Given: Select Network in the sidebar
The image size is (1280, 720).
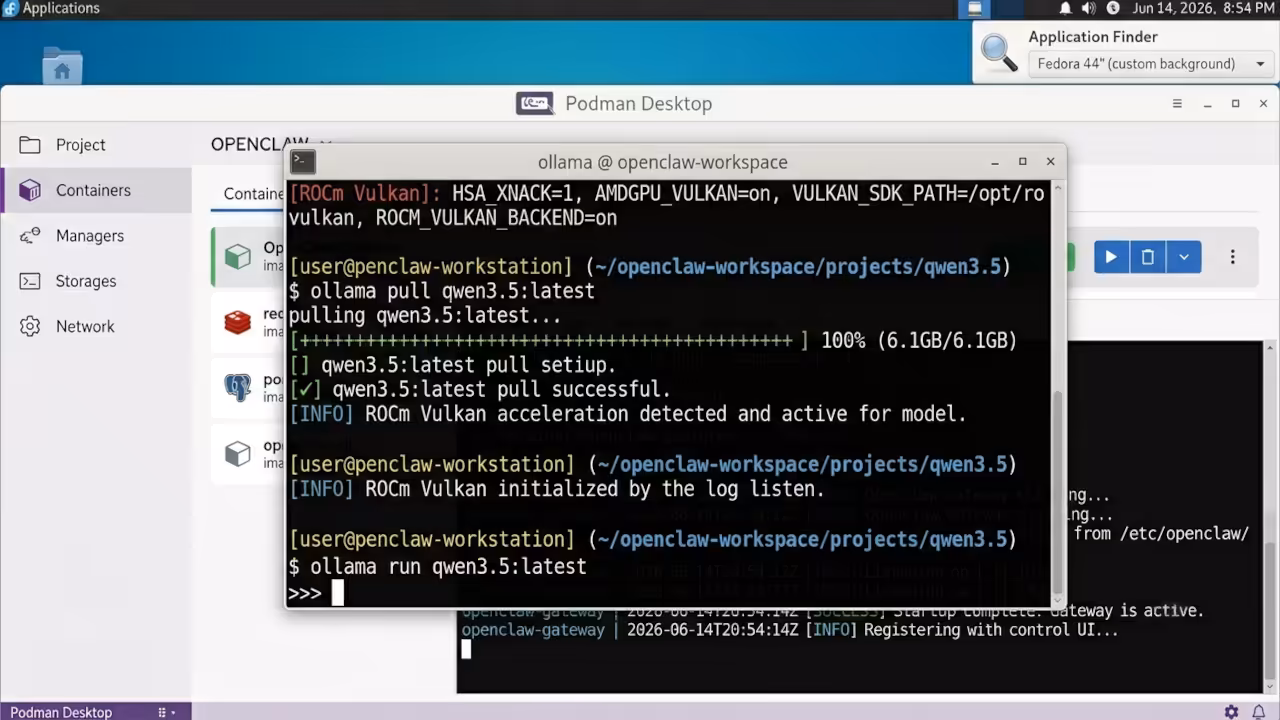Looking at the screenshot, I should [x=96, y=326].
